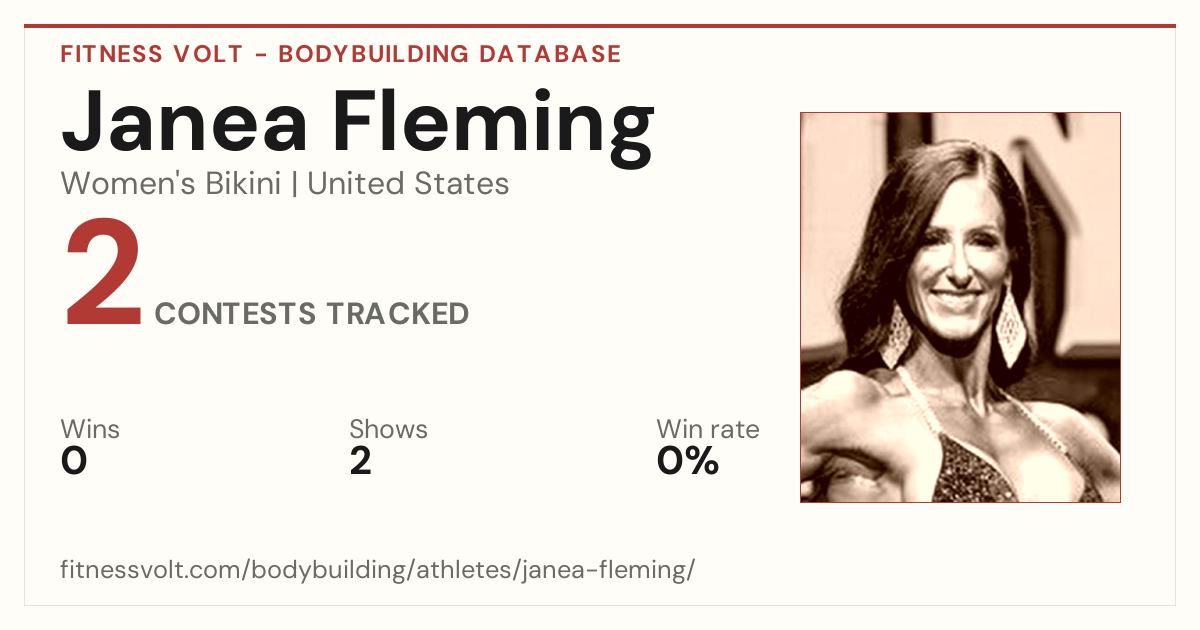Click the red line atop the card

[x=600, y=26]
